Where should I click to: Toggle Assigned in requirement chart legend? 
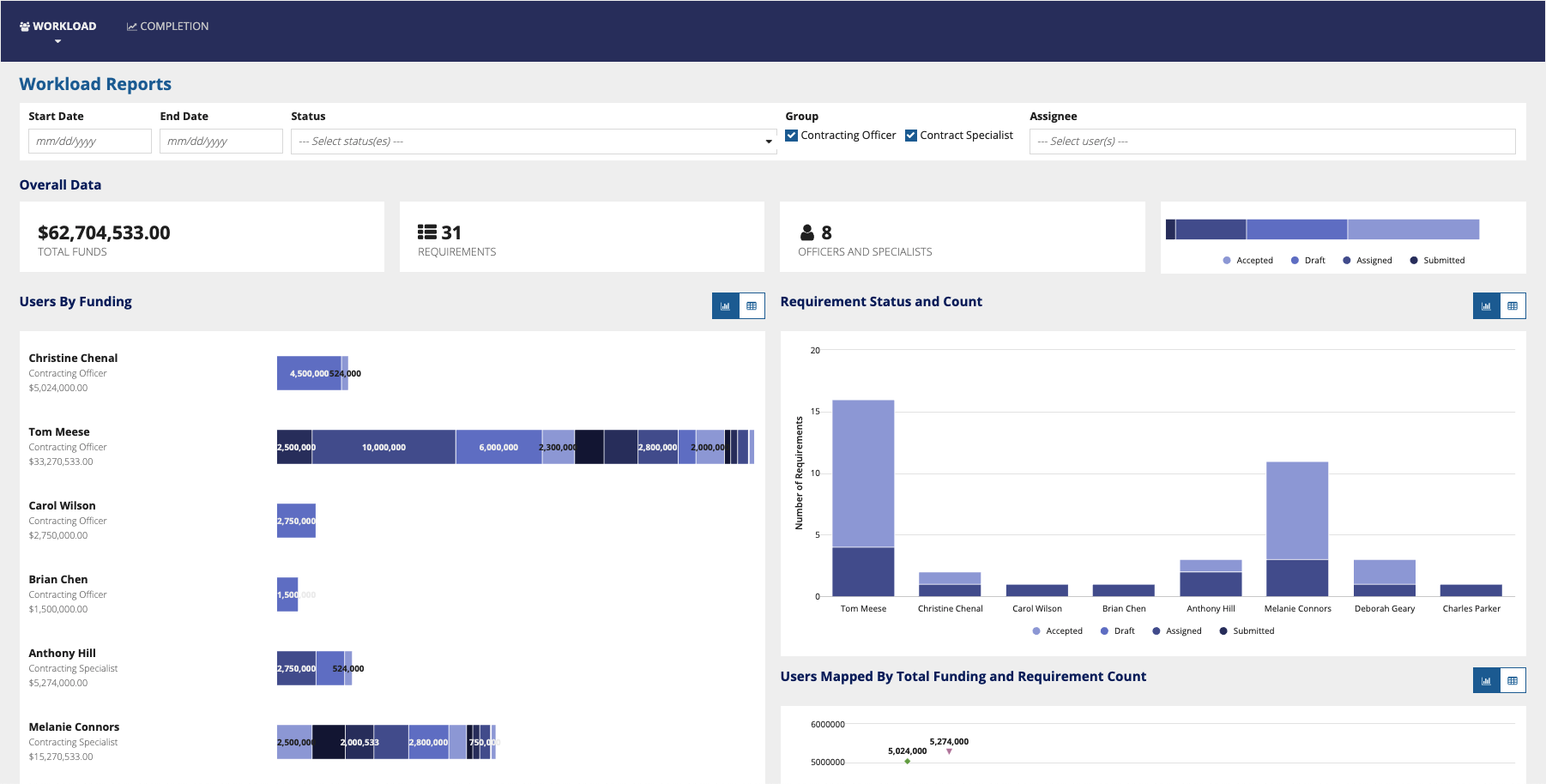pos(1177,631)
